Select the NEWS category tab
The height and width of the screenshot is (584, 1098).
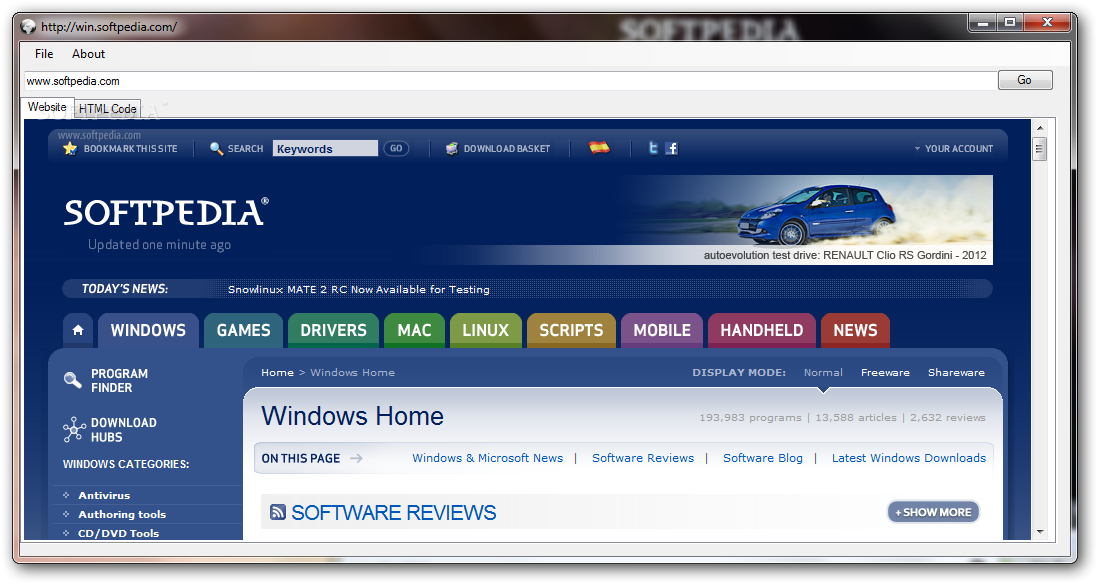click(855, 331)
